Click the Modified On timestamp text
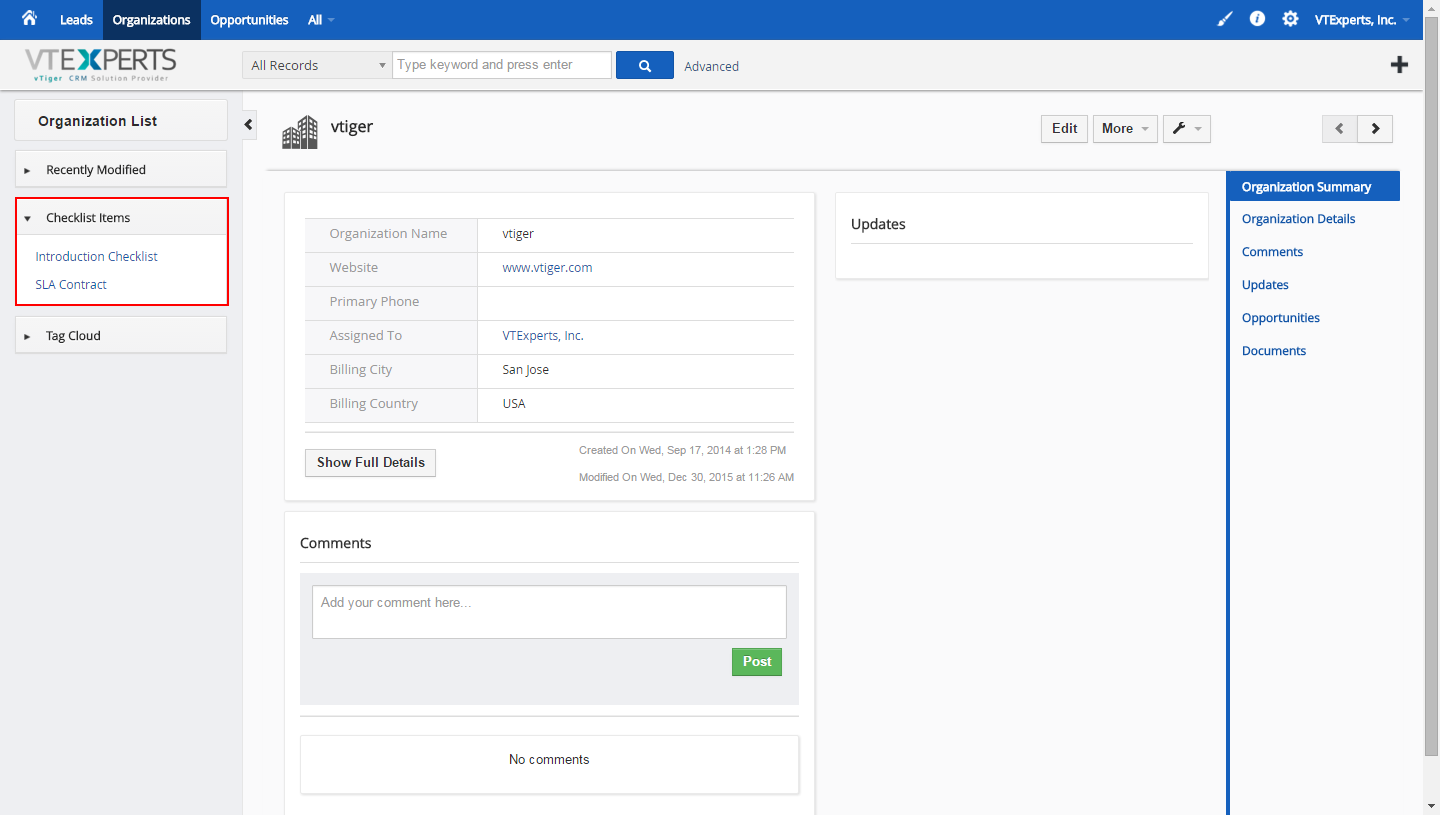 point(686,477)
